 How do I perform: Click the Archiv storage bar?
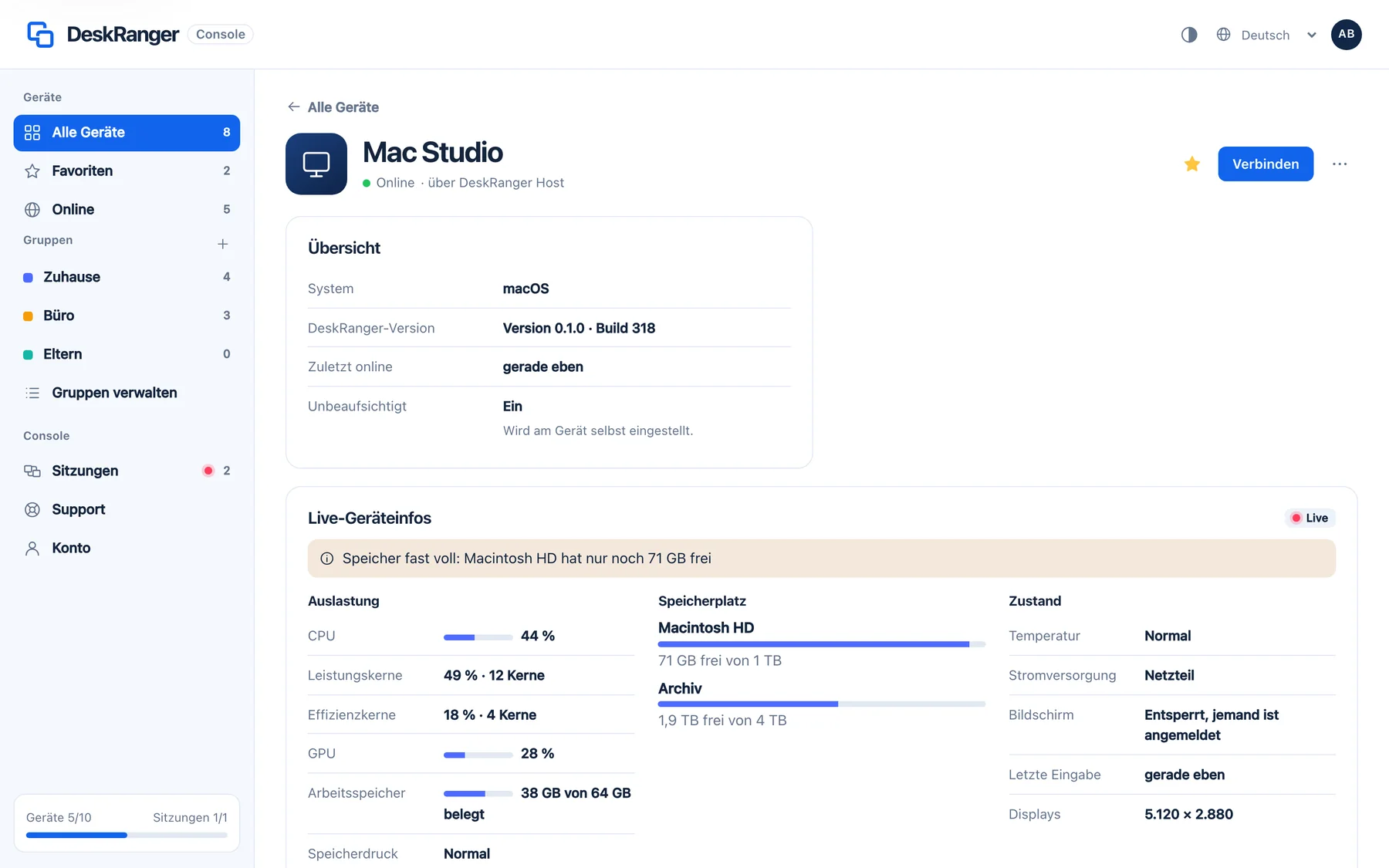(822, 704)
